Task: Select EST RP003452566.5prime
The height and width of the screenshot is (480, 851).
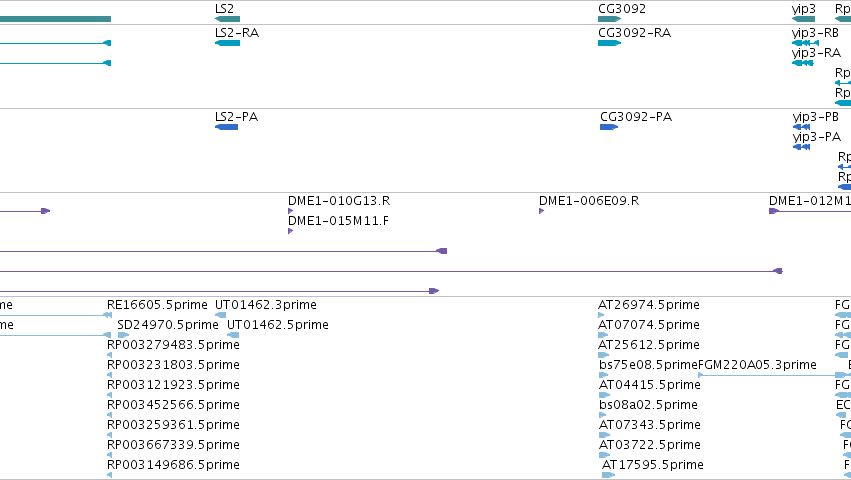Action: point(173,406)
